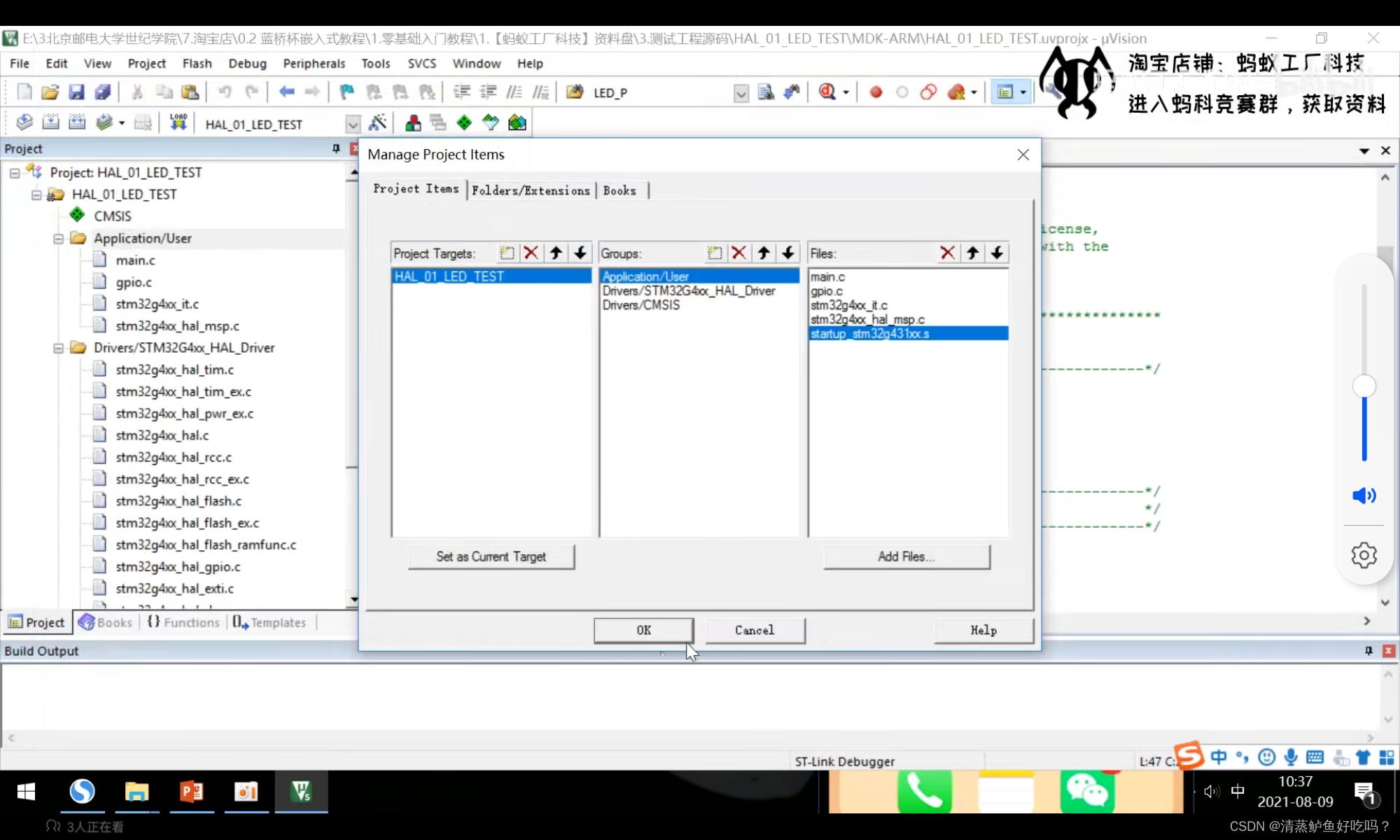Click the Start Debug Session icon
Screen dimensions: 1400x840
(x=827, y=92)
